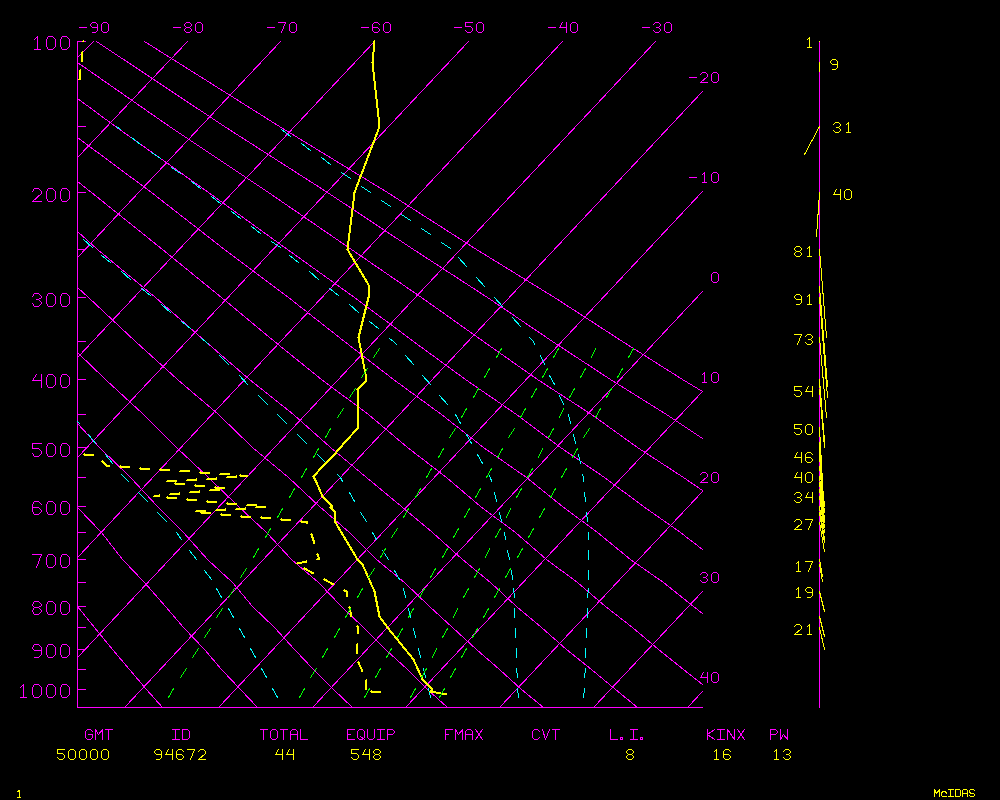This screenshot has height=800, width=1000.
Task: Click the CVT column label
Action: [545, 735]
